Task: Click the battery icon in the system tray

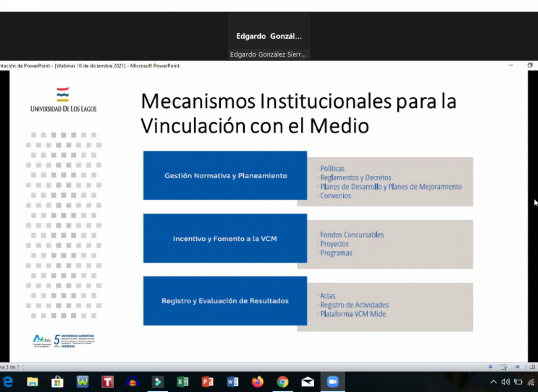Action: click(x=518, y=382)
